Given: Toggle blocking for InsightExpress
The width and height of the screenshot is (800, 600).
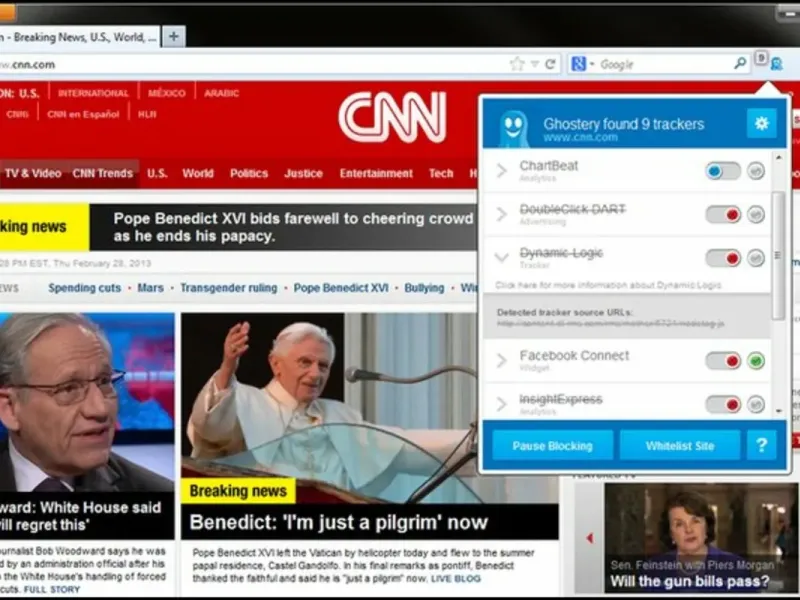Looking at the screenshot, I should pyautogui.click(x=723, y=405).
